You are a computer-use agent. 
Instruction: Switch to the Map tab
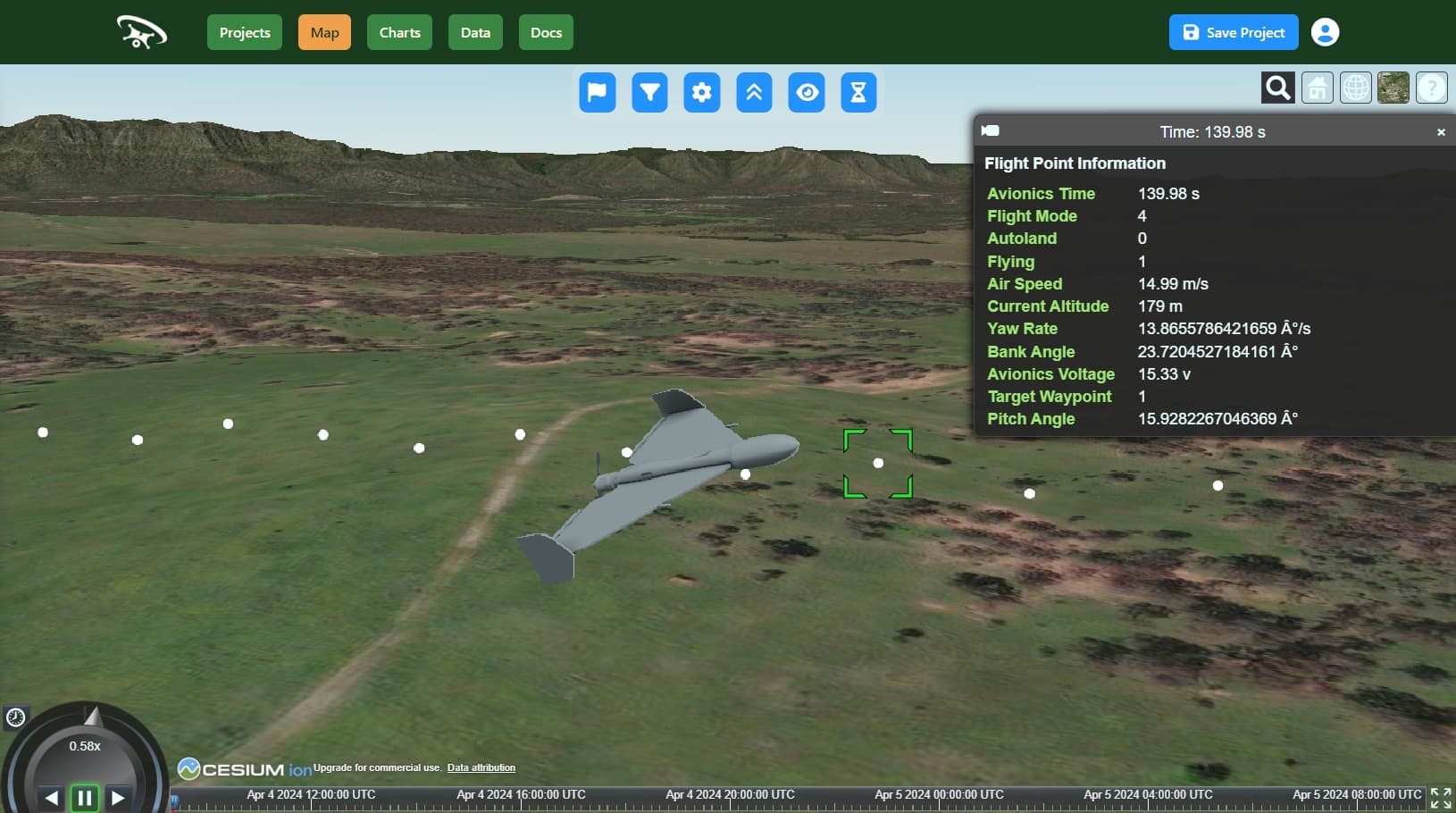(324, 32)
